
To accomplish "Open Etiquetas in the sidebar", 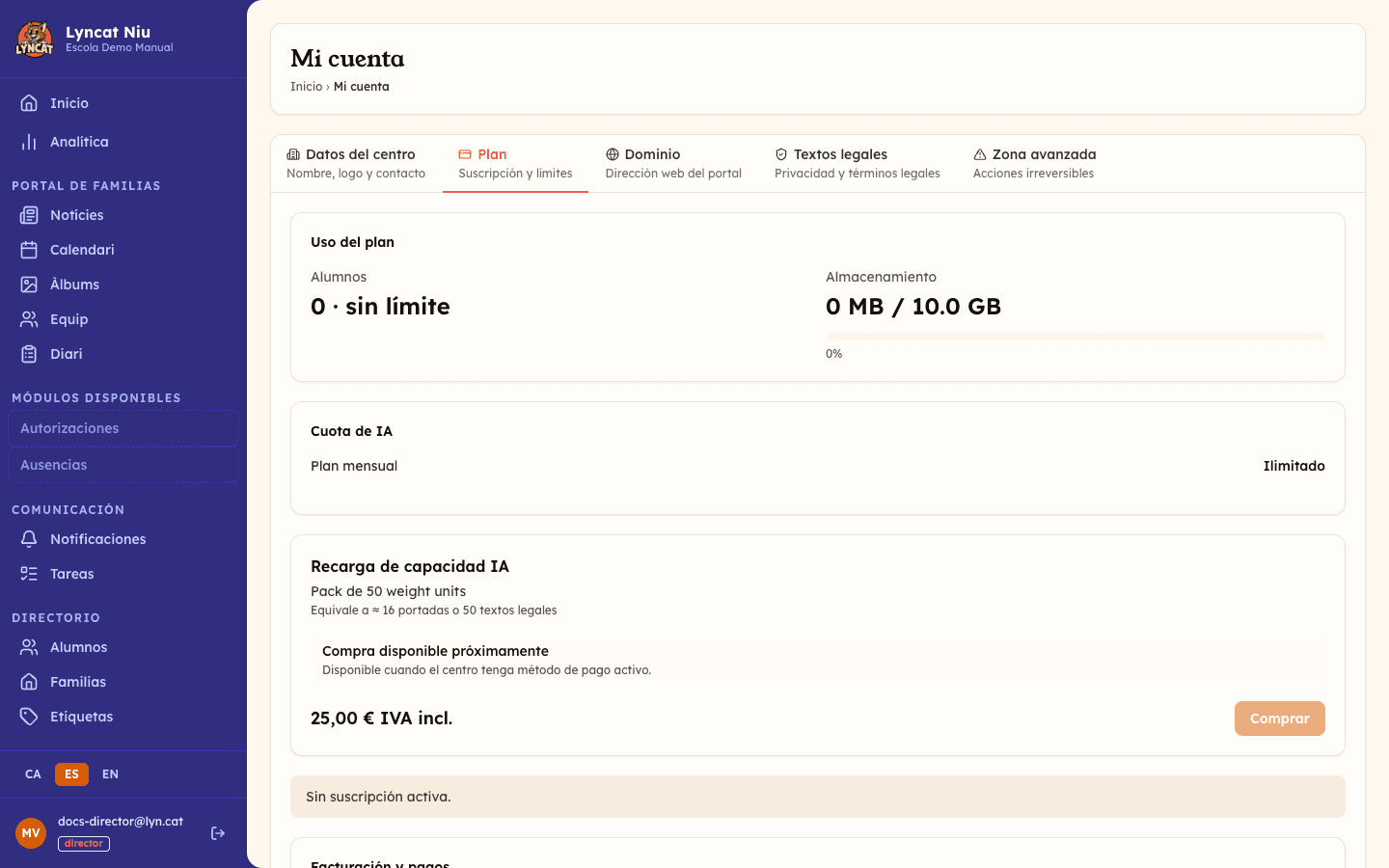I will [x=123, y=717].
